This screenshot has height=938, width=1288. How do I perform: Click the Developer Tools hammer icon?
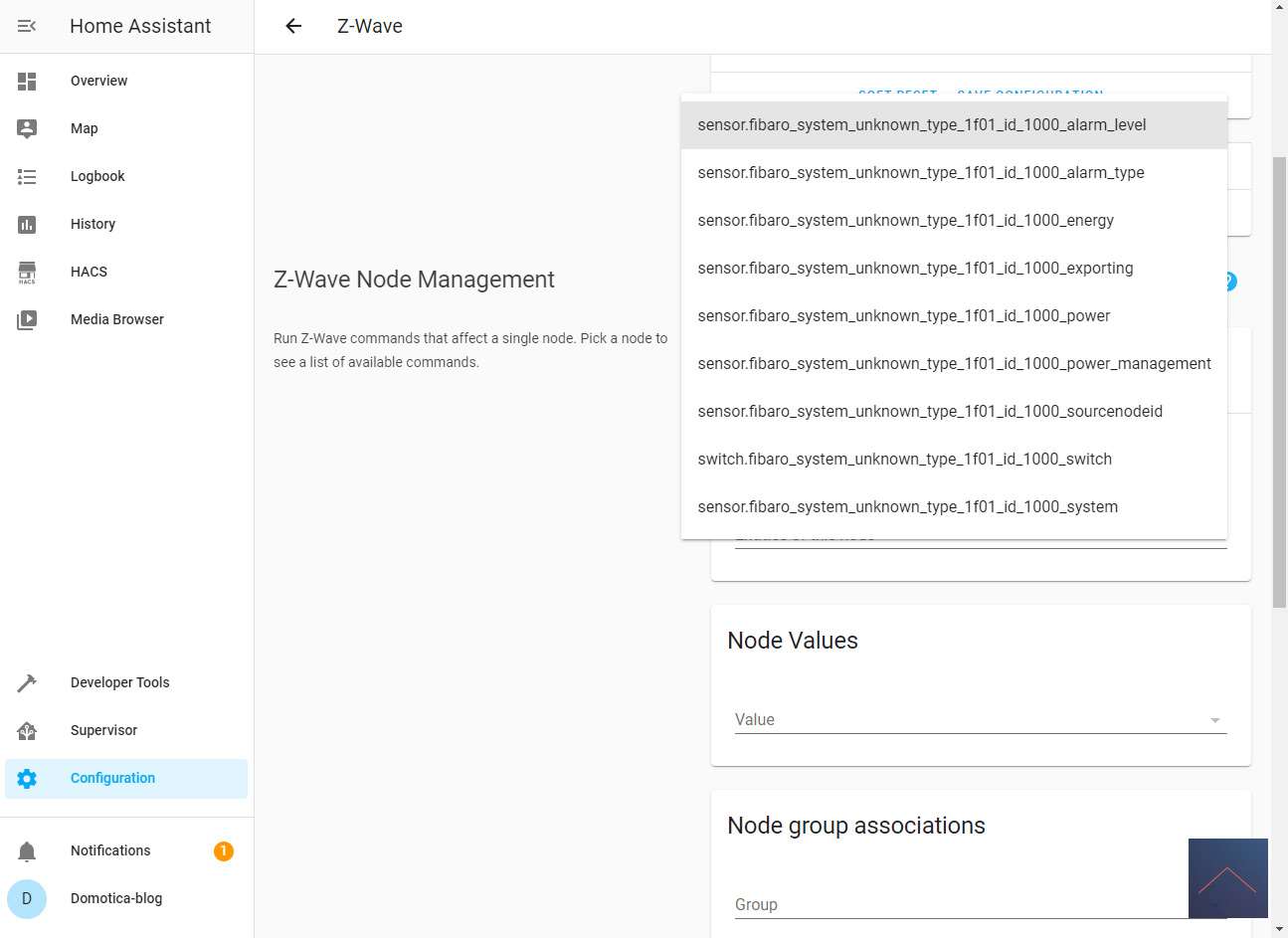coord(27,683)
